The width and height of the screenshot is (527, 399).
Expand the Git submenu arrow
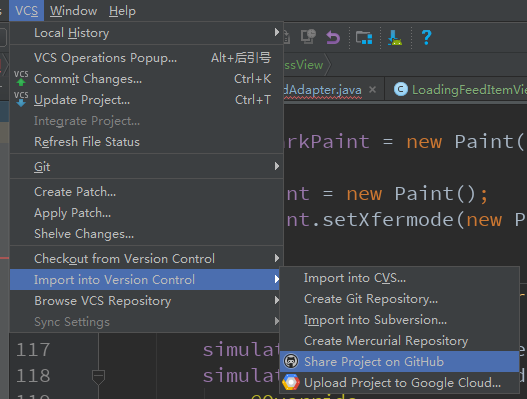(x=277, y=166)
